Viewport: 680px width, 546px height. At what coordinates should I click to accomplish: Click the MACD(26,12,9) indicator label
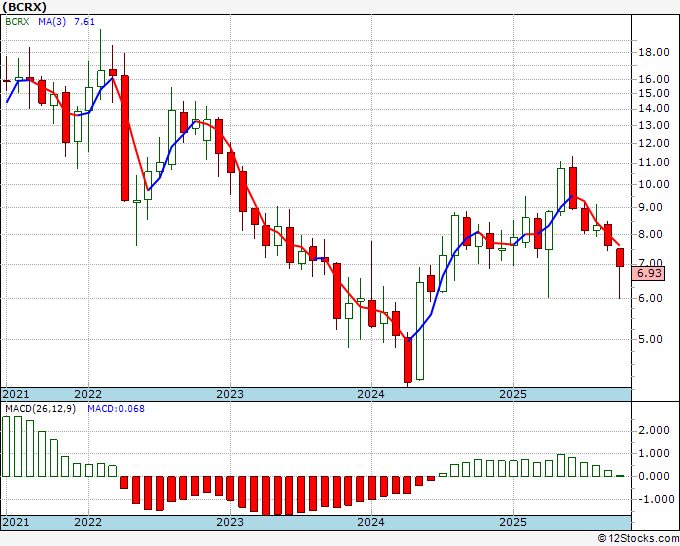click(x=40, y=409)
